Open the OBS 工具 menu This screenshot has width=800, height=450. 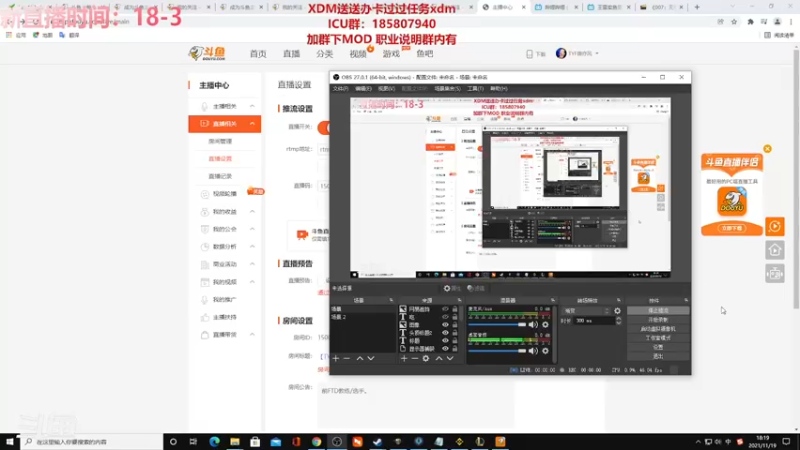[x=475, y=89]
